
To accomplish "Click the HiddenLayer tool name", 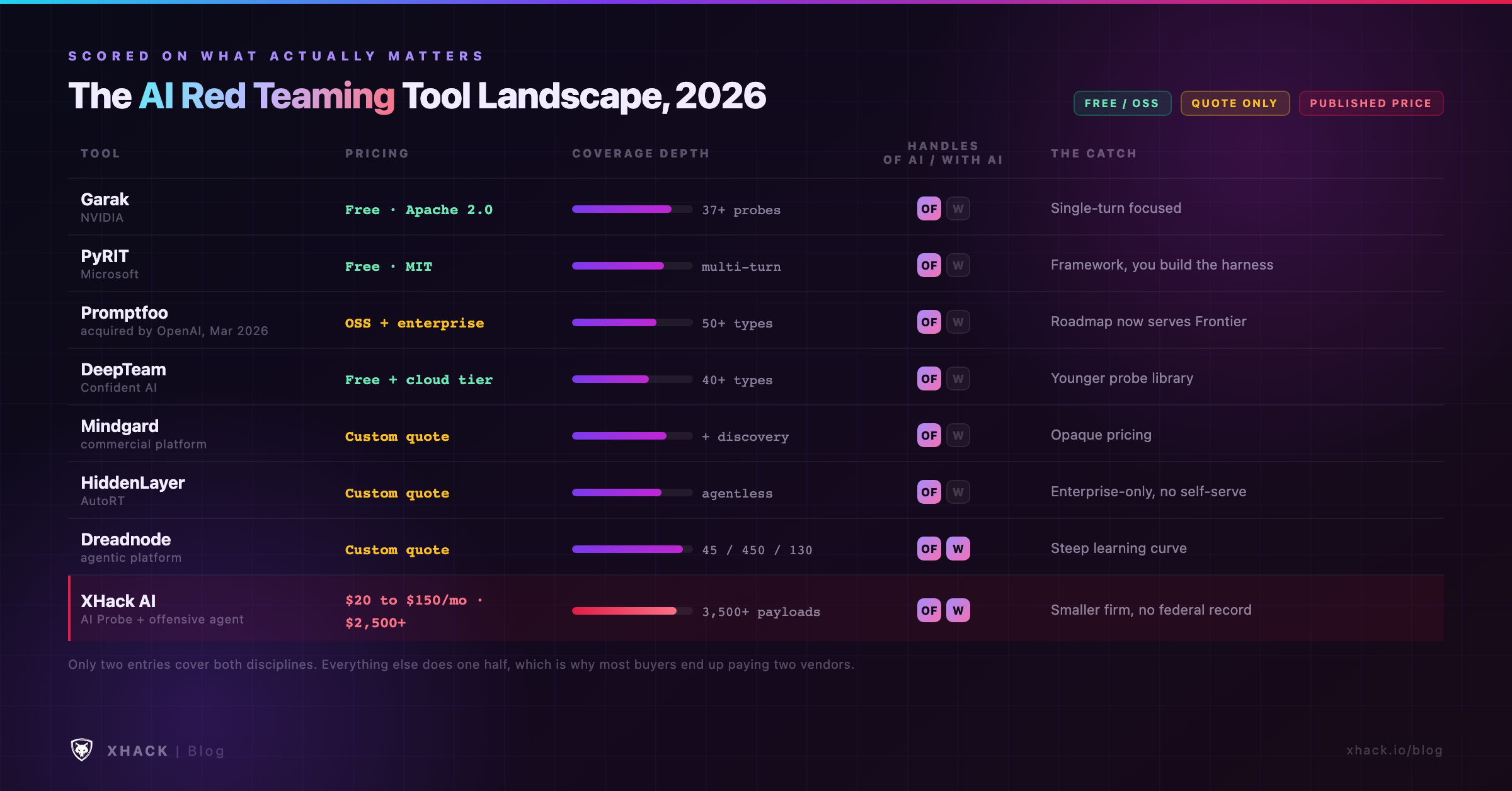I will pyautogui.click(x=133, y=483).
